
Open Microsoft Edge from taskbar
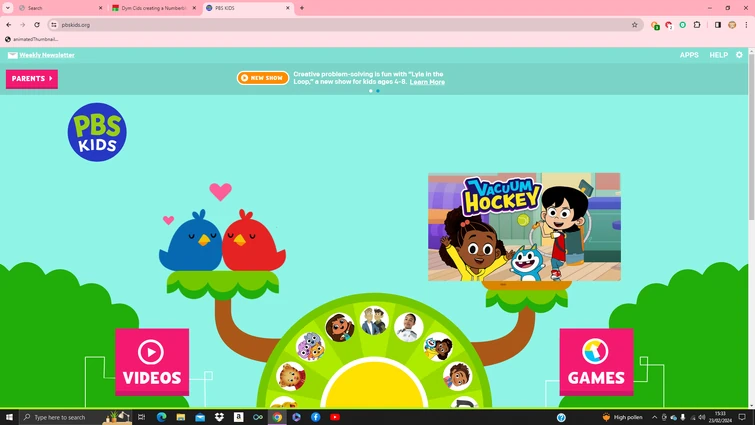pos(161,417)
